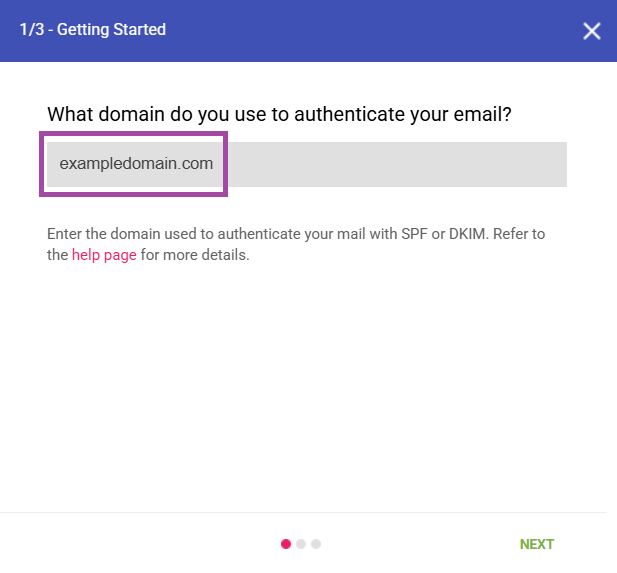Viewport: 617px width, 573px height.
Task: Jump to the second step indicator dot
Action: click(301, 544)
